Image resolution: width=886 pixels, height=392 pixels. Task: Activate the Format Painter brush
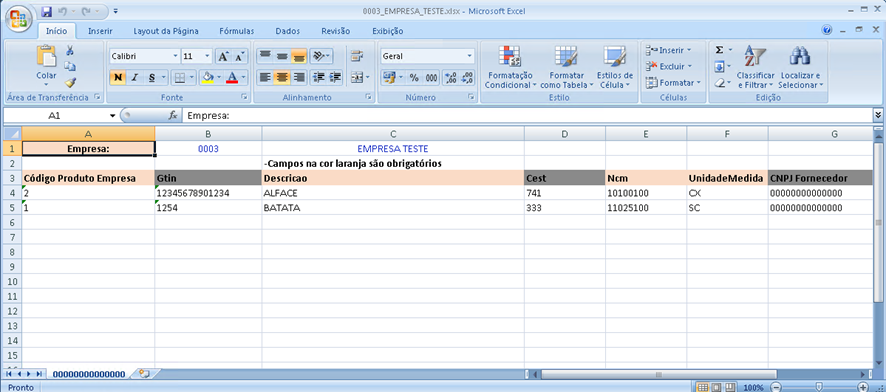click(x=70, y=82)
